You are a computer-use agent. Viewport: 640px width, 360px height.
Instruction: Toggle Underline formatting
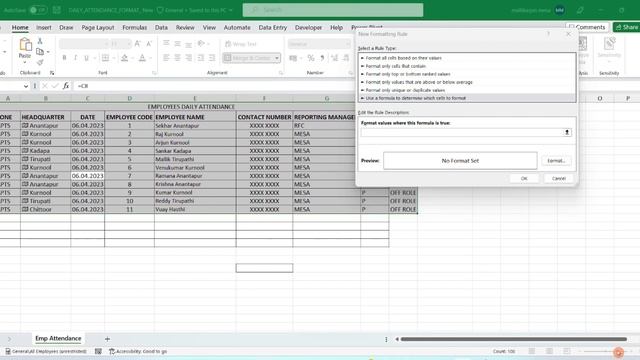click(x=86, y=58)
